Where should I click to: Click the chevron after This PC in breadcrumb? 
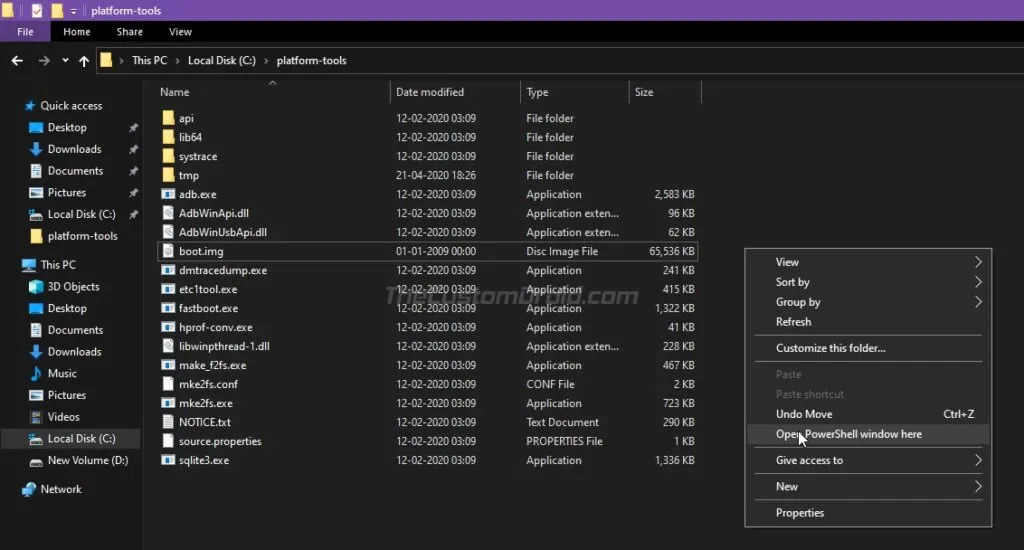coord(177,61)
